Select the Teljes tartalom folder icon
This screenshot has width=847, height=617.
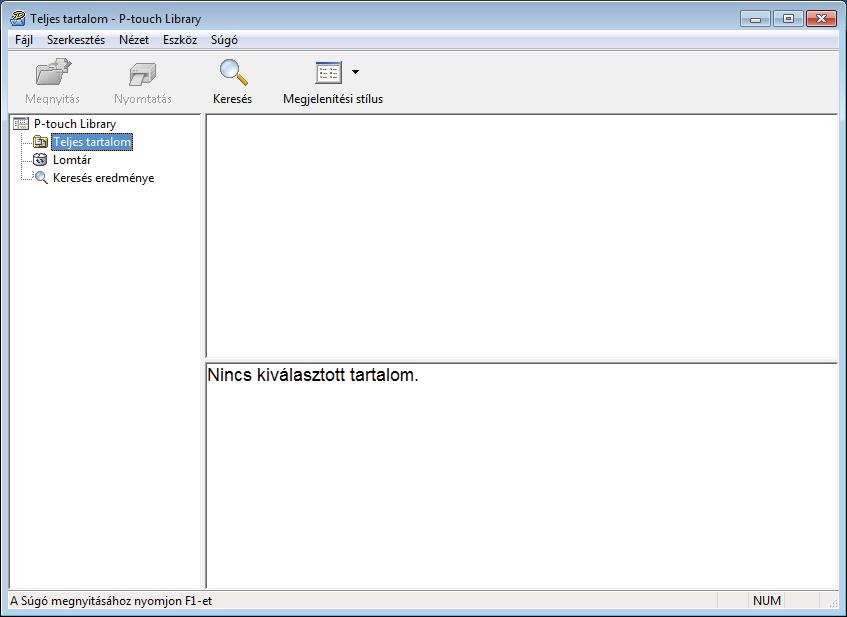coord(40,142)
